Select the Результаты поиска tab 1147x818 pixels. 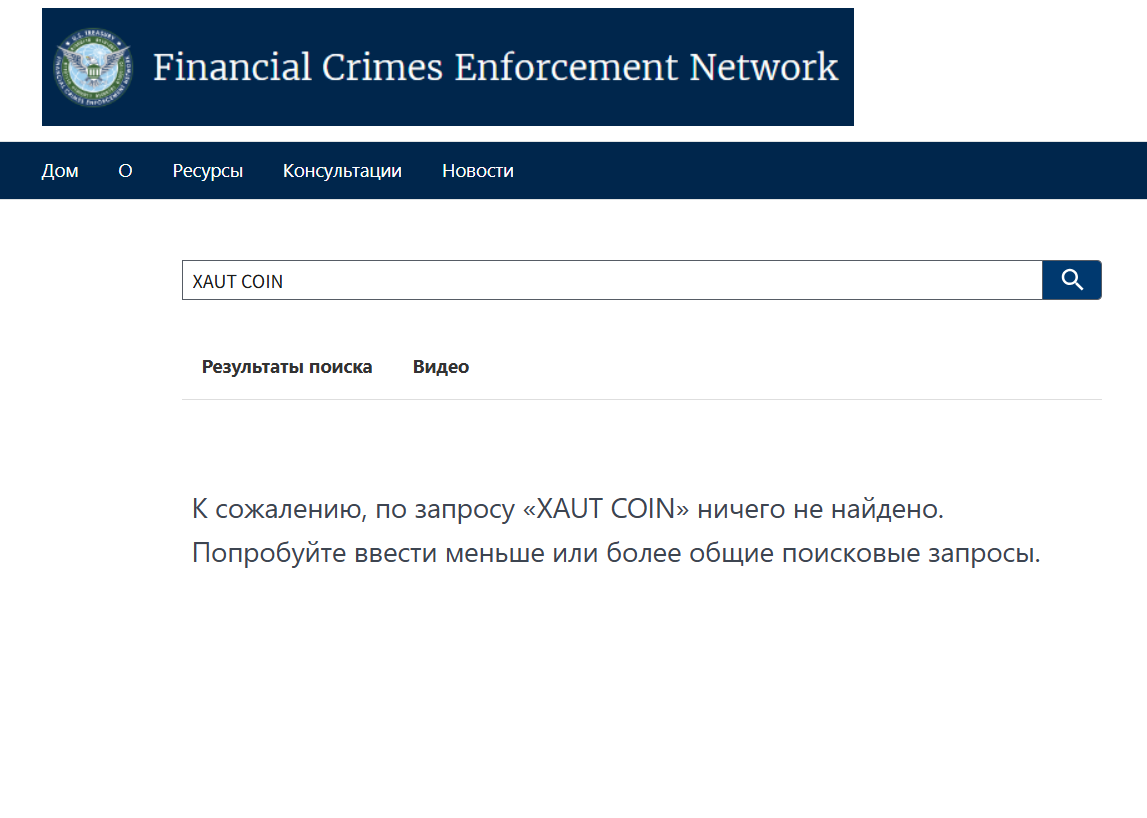pyautogui.click(x=288, y=366)
